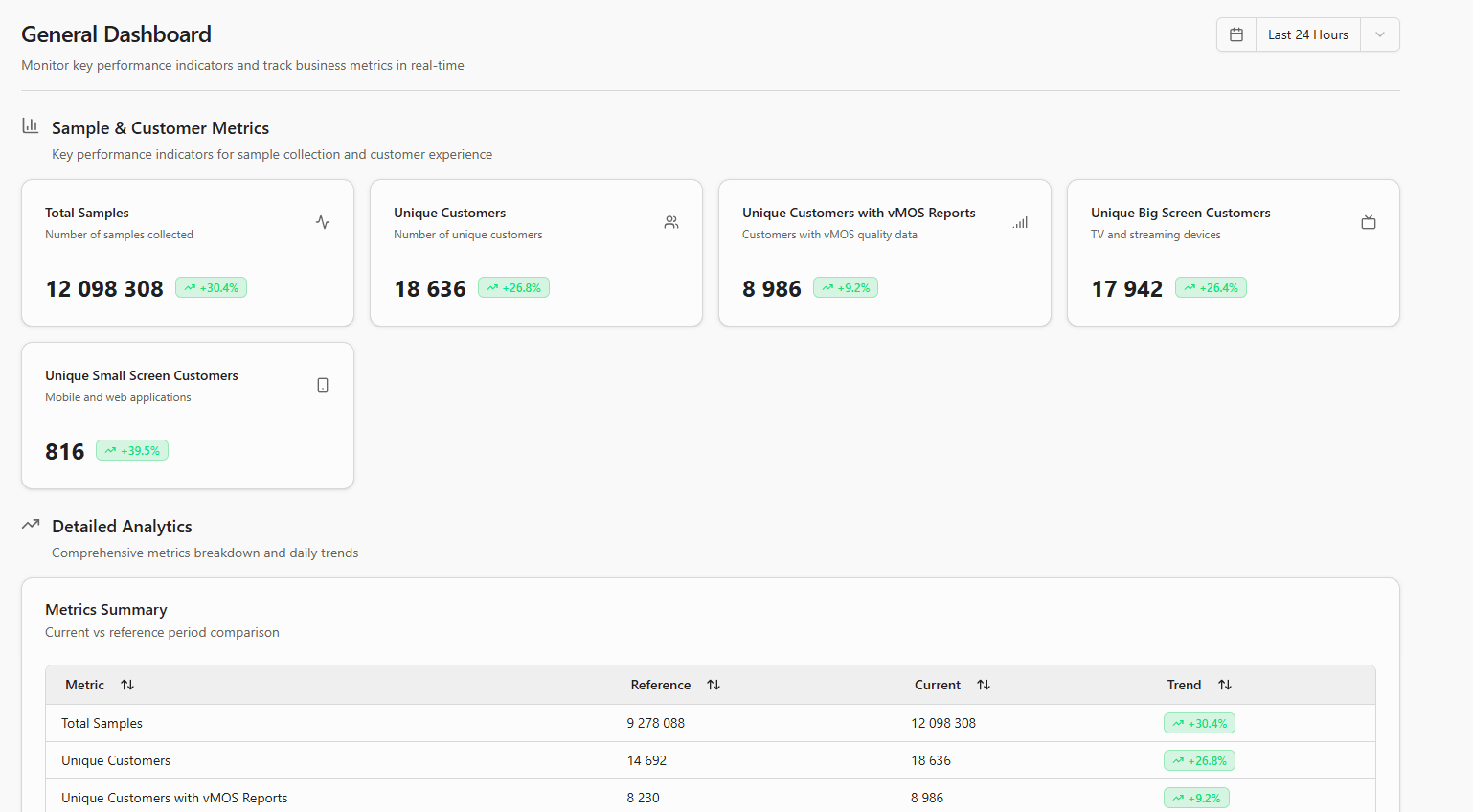Image resolution: width=1473 pixels, height=812 pixels.
Task: Click the +39.5% badge on Small Screen card
Action: point(132,451)
